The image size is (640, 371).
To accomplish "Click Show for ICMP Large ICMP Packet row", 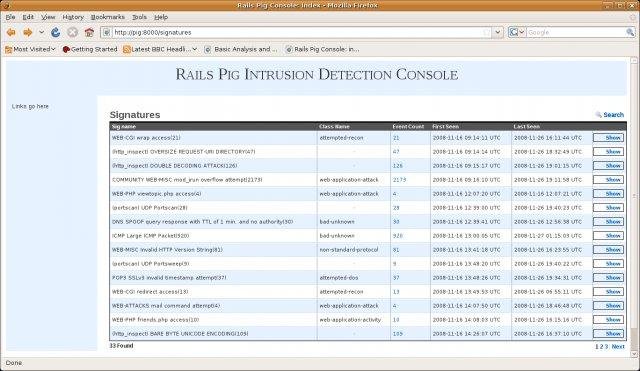I will click(x=608, y=235).
